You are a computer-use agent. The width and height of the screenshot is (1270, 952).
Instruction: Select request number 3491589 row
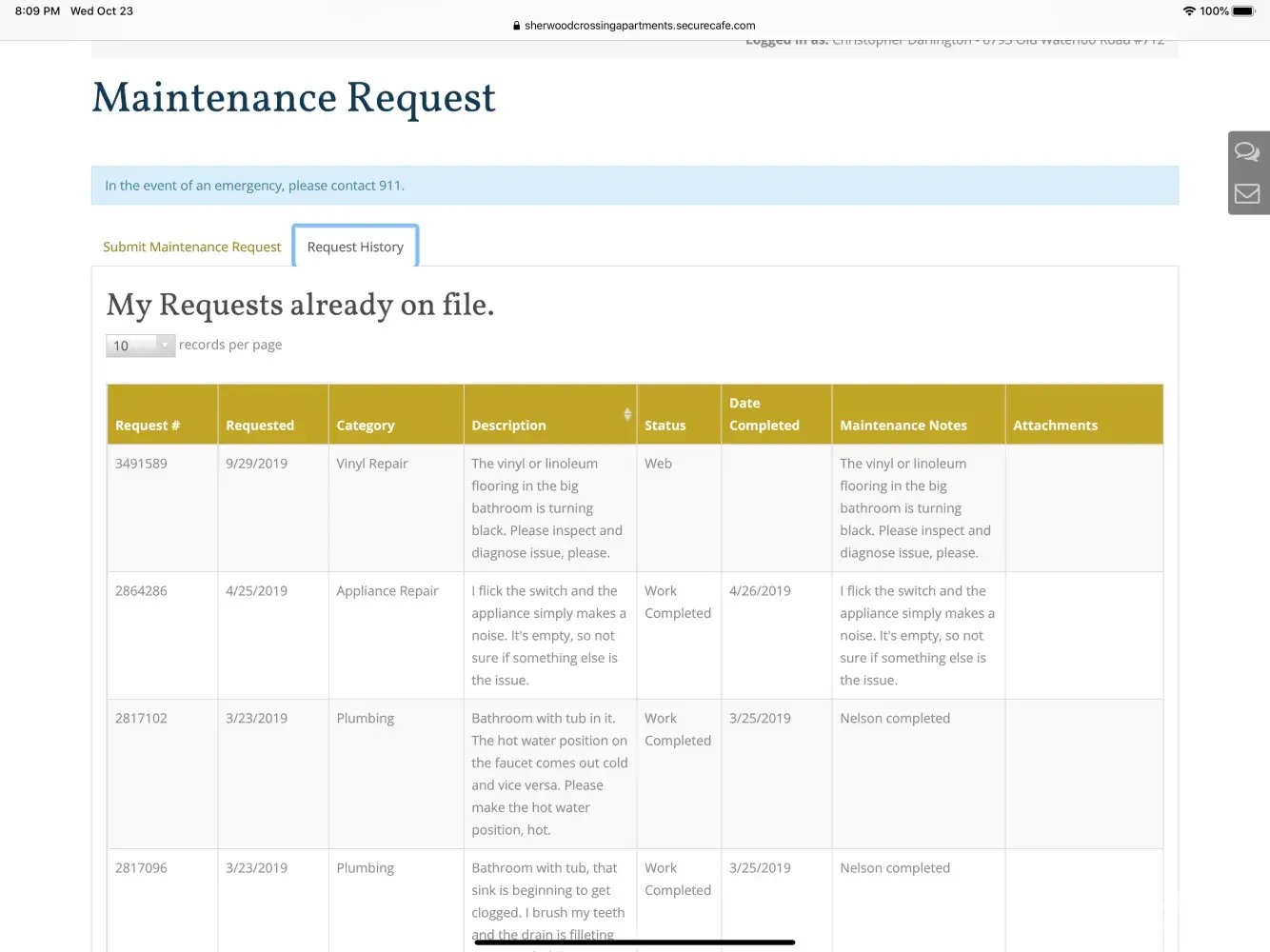pos(141,464)
